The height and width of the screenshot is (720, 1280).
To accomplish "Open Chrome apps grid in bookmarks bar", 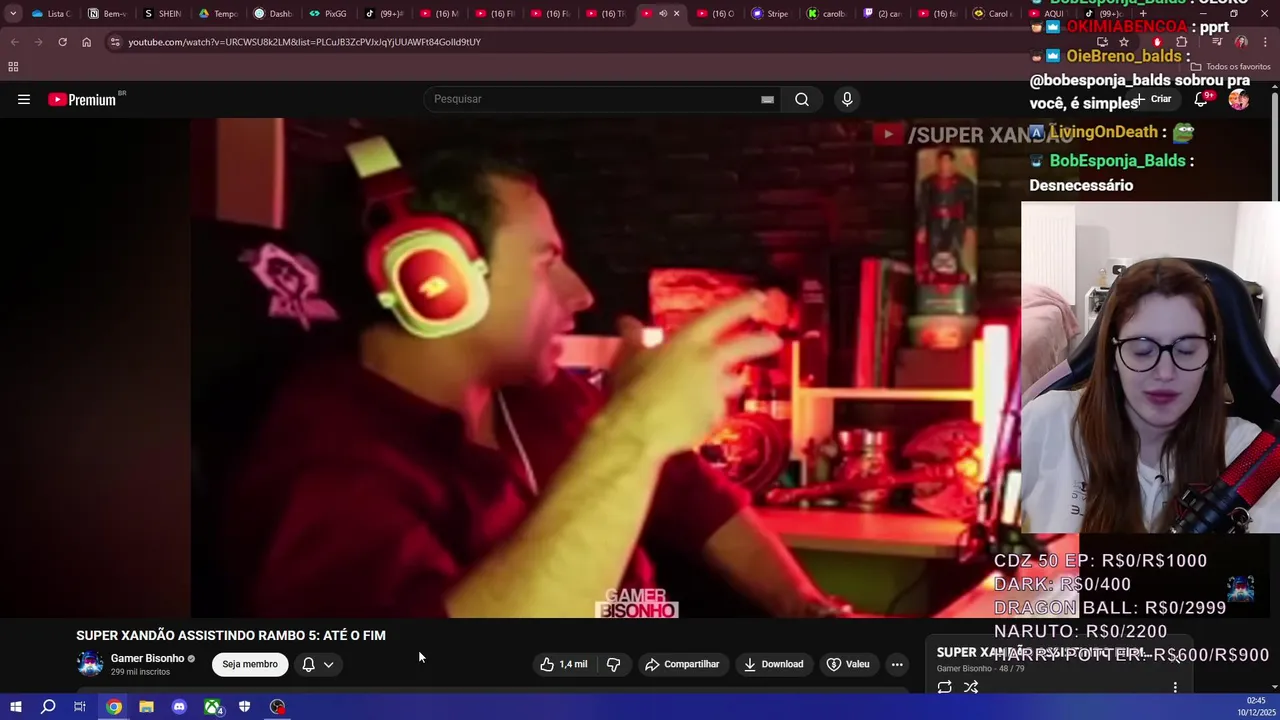I will [x=13, y=67].
